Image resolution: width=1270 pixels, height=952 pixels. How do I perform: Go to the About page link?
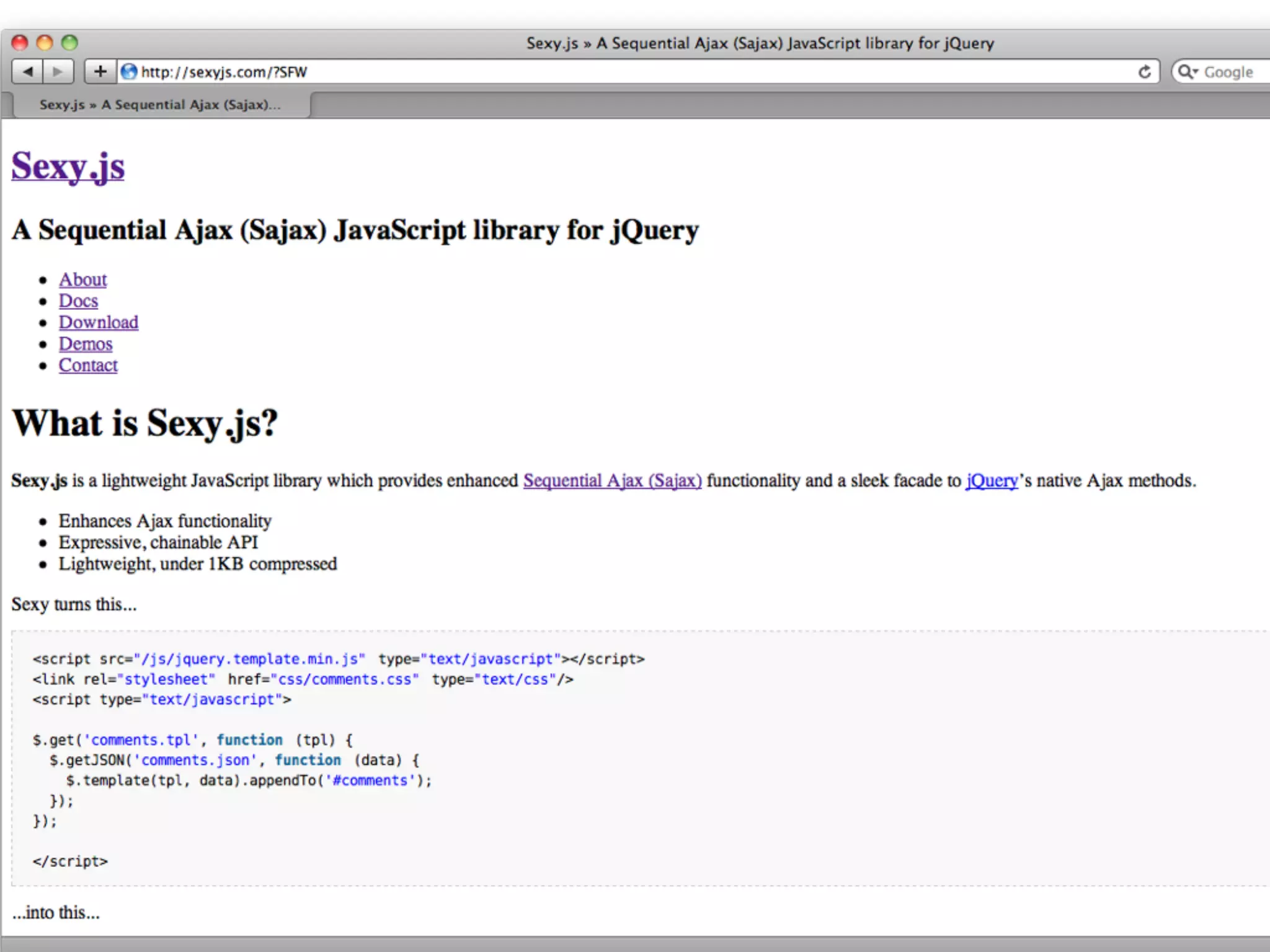click(82, 280)
